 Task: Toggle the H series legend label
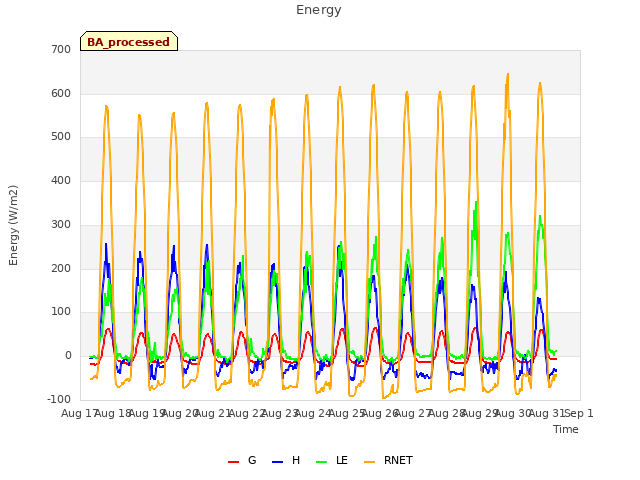(296, 460)
